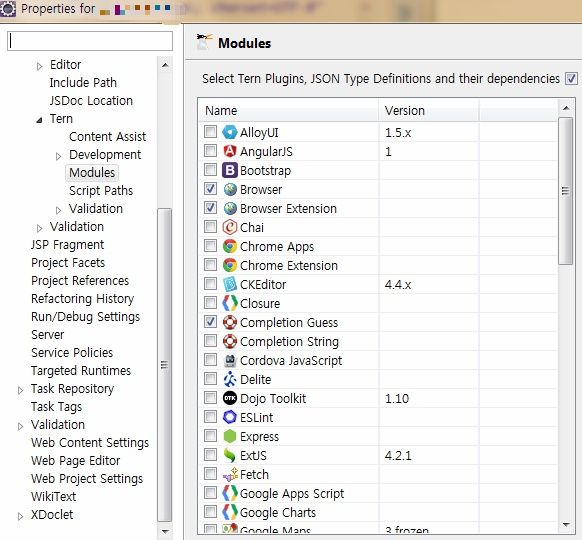The image size is (582, 540).
Task: Click the Chrome Apps icon
Action: pos(230,246)
